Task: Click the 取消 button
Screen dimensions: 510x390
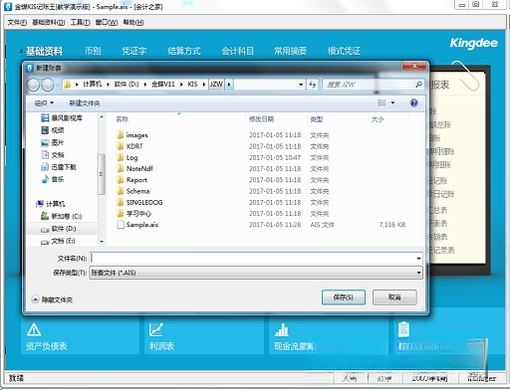Action: tap(394, 297)
